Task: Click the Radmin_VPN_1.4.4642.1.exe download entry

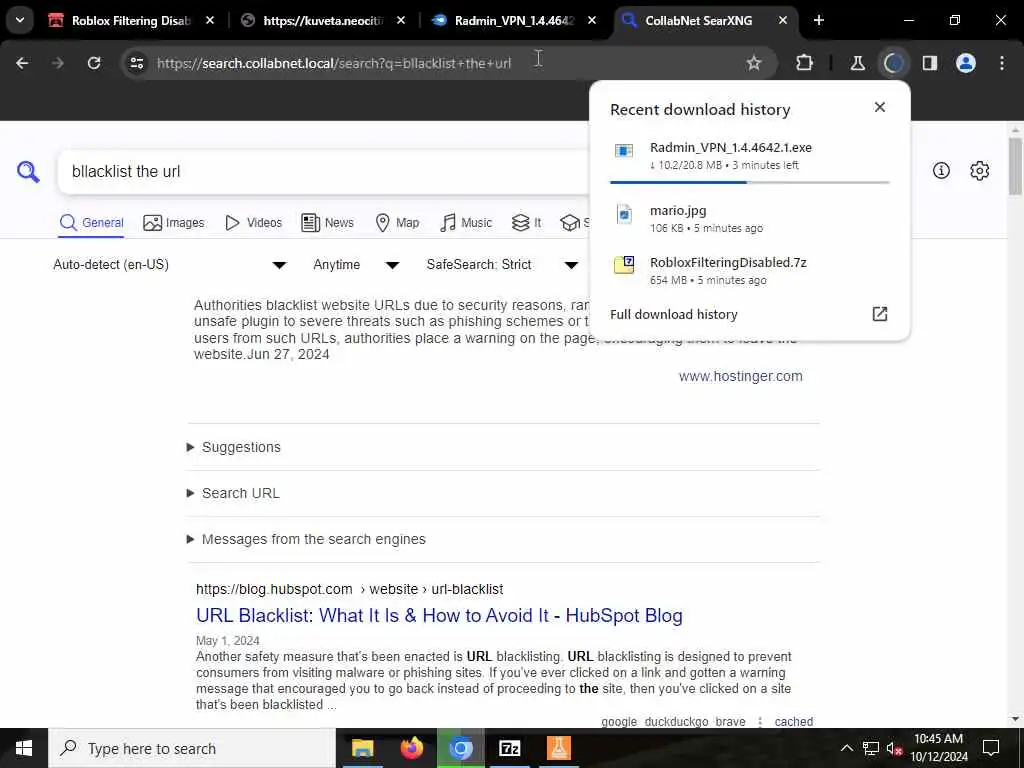Action: pyautogui.click(x=749, y=156)
